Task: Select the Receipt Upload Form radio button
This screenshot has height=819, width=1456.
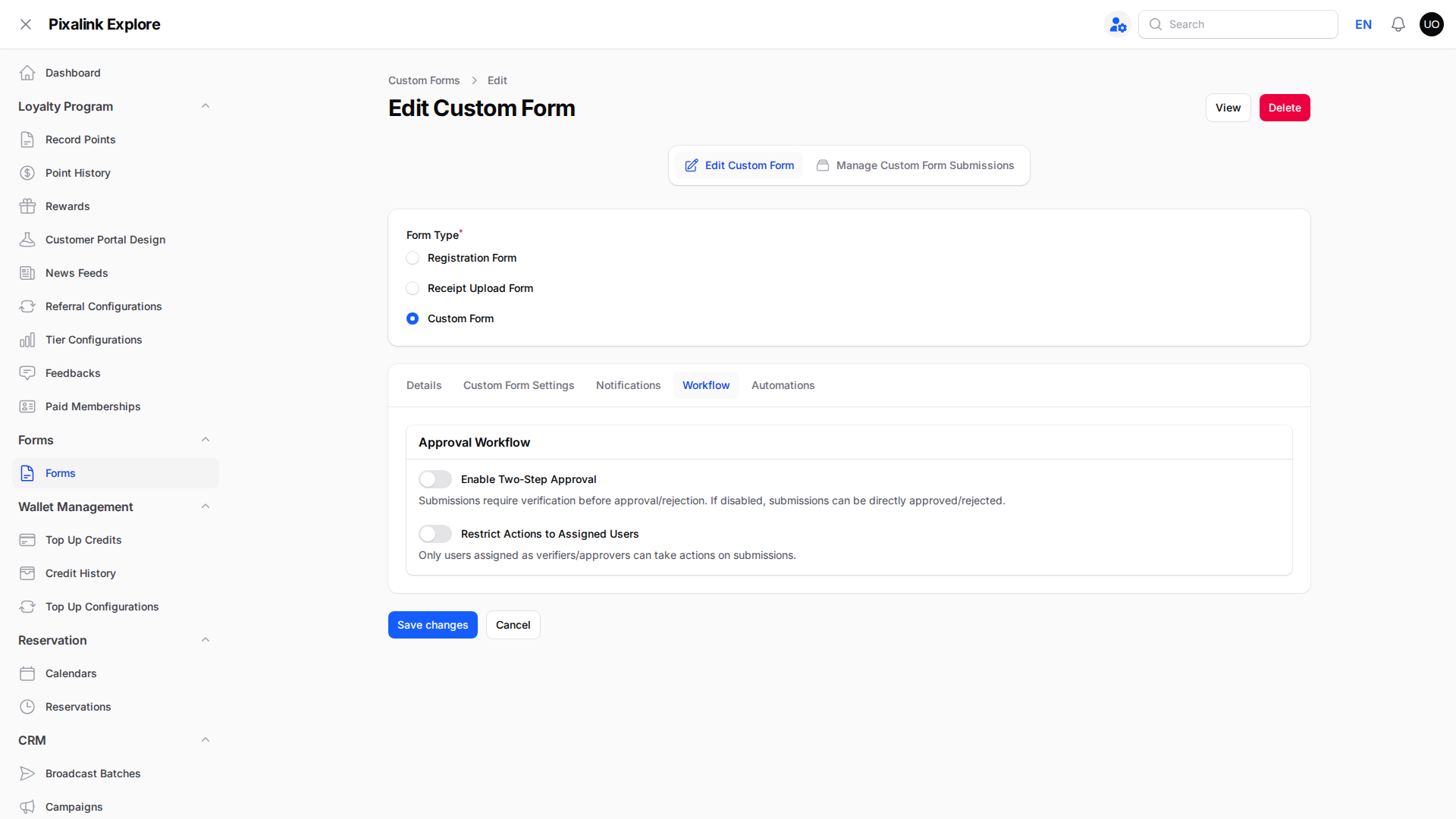Action: [413, 288]
